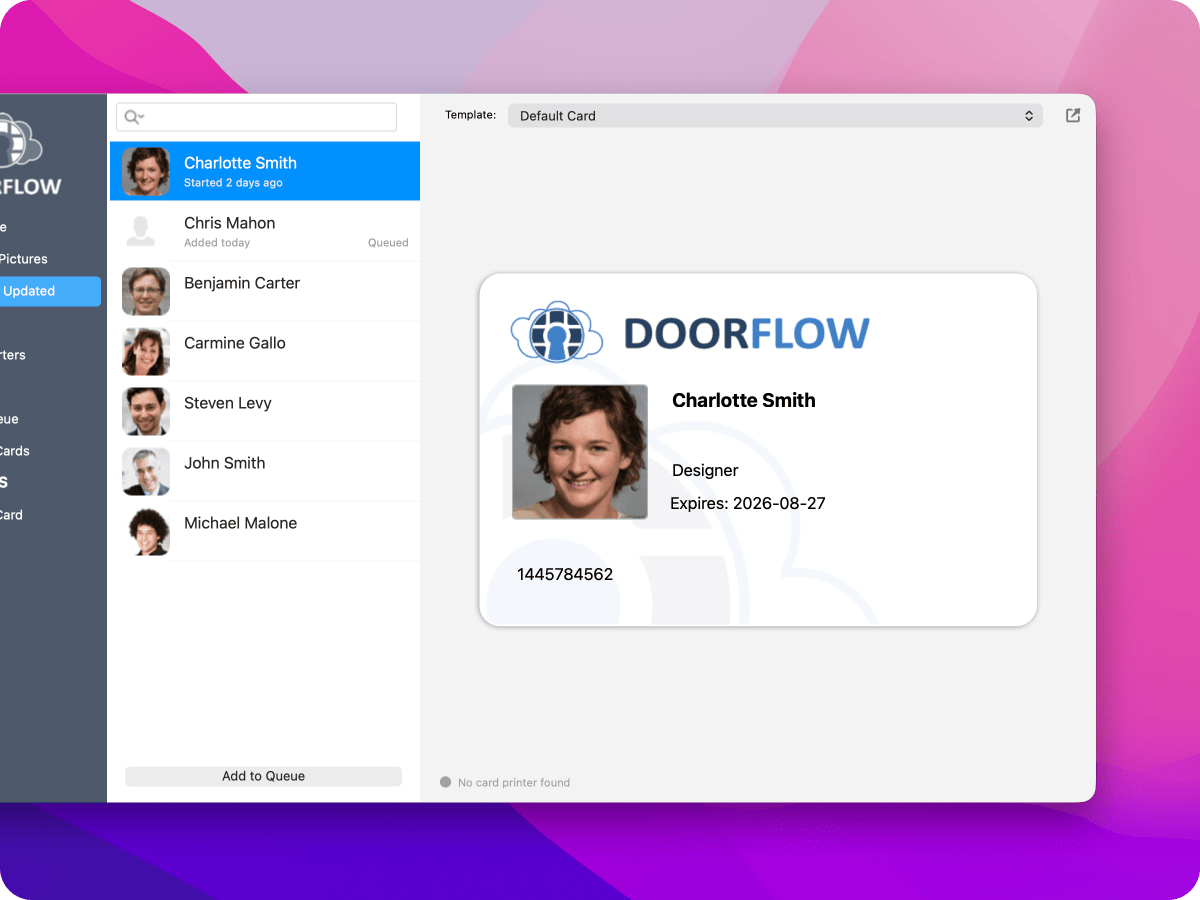The width and height of the screenshot is (1200, 900).
Task: Click Benjamin Carter's avatar thumbnail
Action: point(146,292)
